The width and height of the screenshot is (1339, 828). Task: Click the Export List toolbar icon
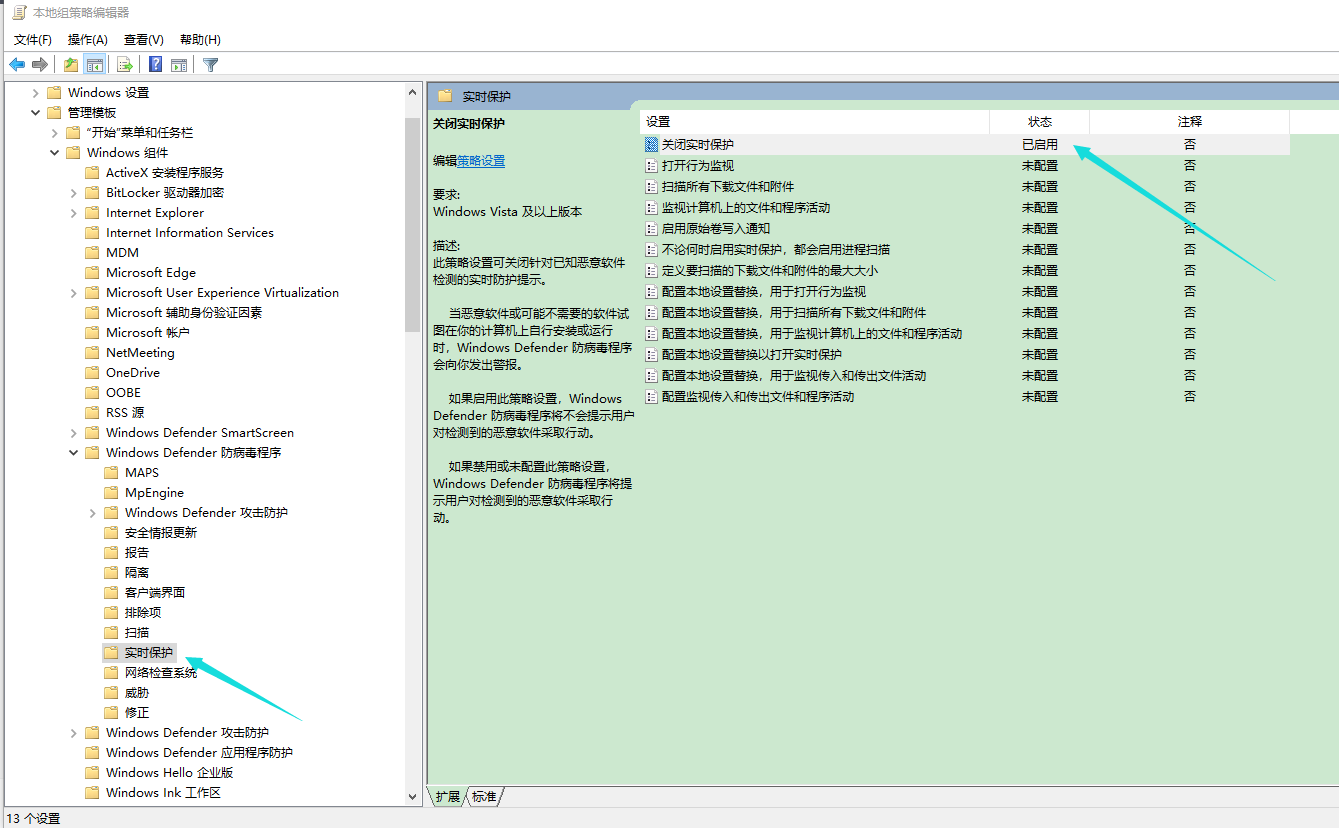125,65
